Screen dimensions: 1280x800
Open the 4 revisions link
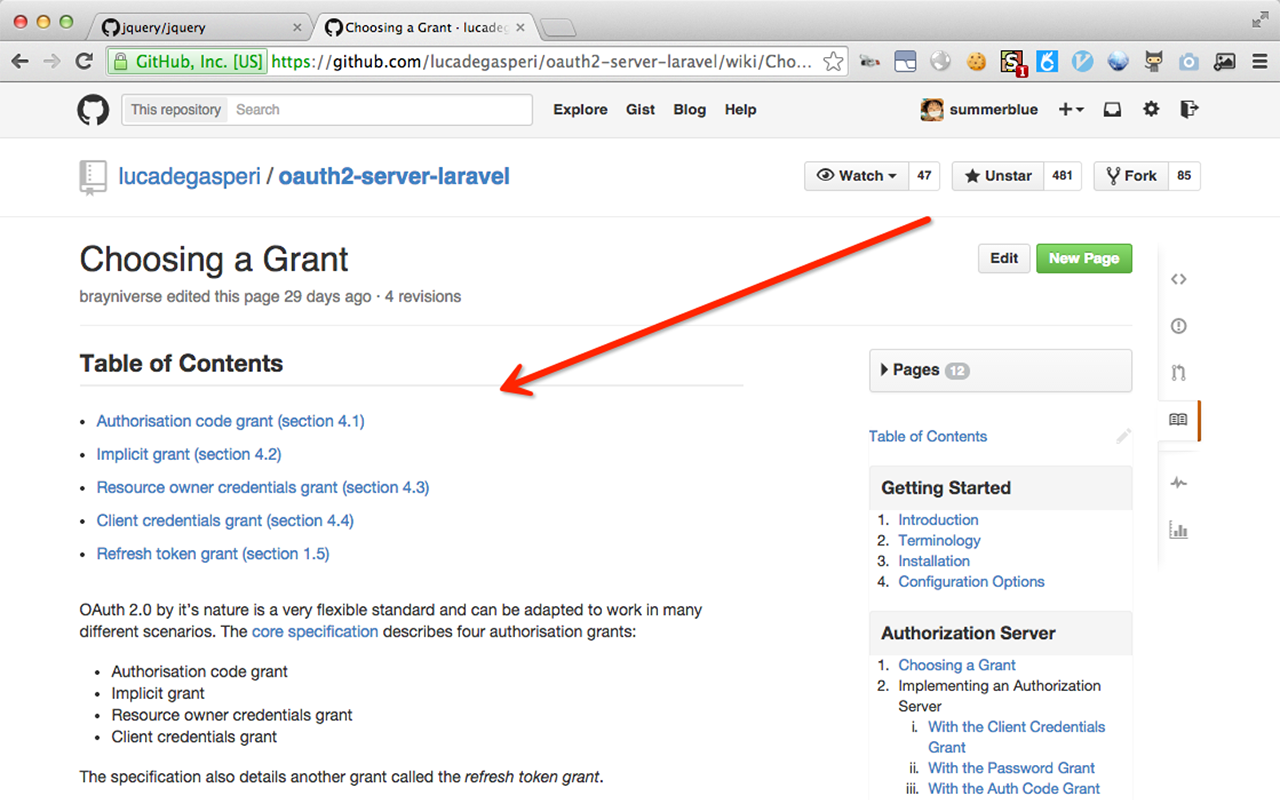pos(423,296)
